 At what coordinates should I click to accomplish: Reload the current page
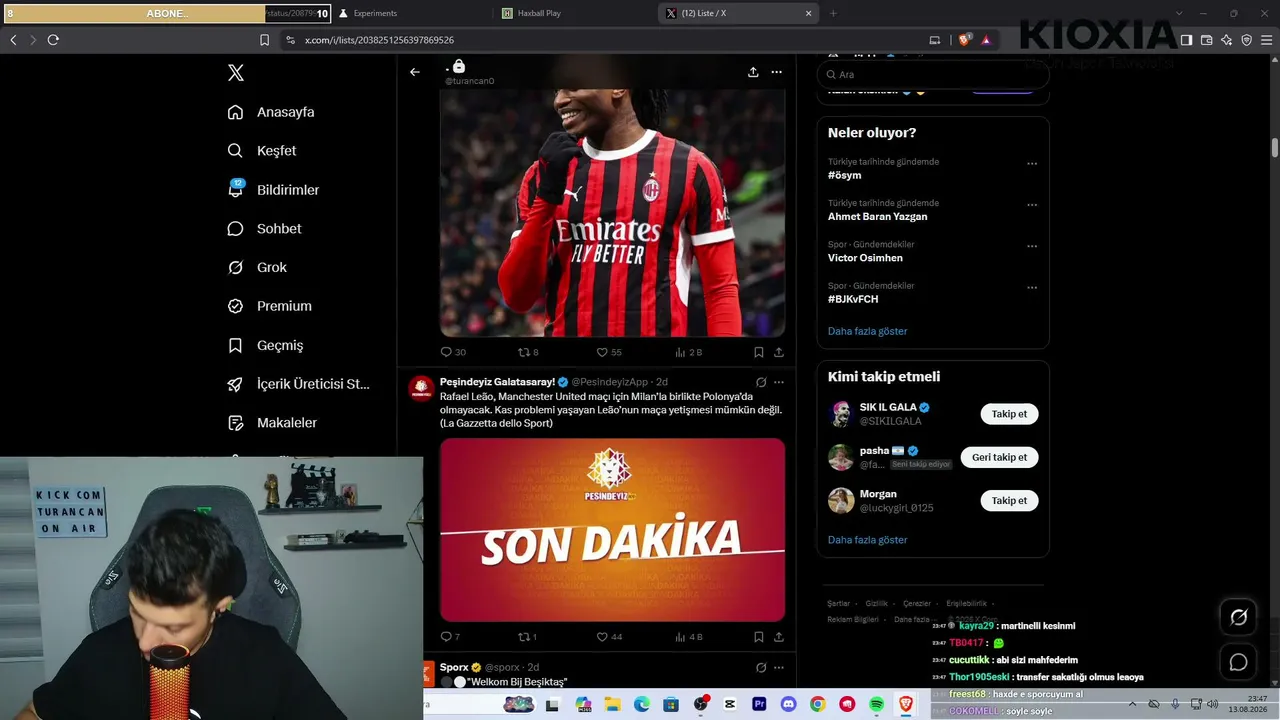pyautogui.click(x=53, y=40)
